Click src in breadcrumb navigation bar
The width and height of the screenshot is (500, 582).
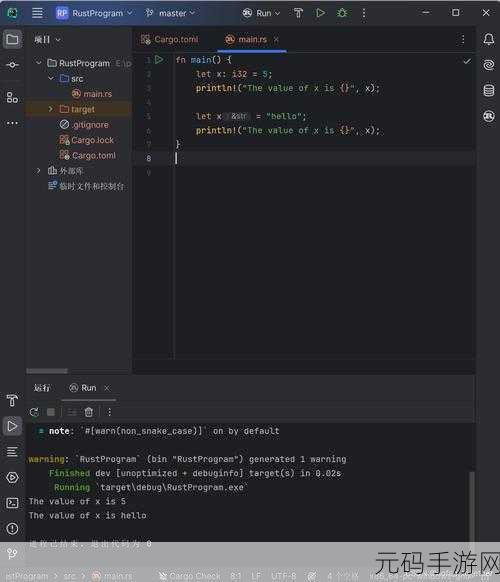coord(69,576)
